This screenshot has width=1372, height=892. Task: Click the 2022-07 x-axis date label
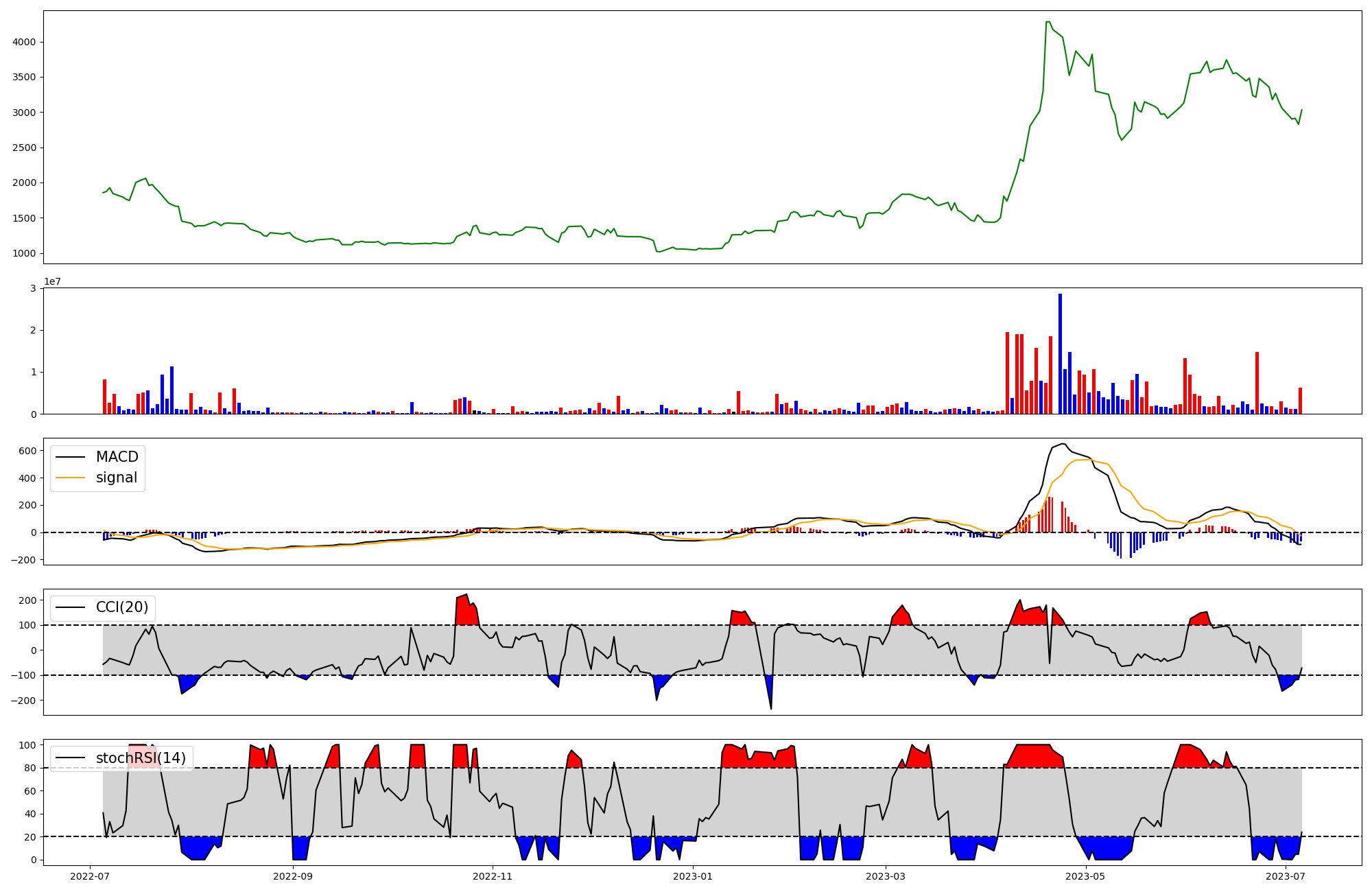coord(91,876)
